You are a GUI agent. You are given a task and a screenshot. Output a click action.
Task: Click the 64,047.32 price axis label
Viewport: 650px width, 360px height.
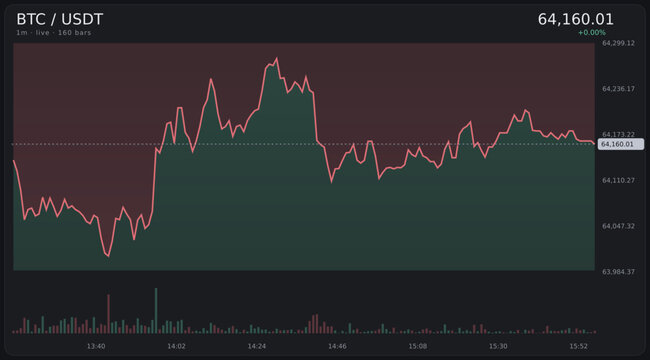[618, 226]
